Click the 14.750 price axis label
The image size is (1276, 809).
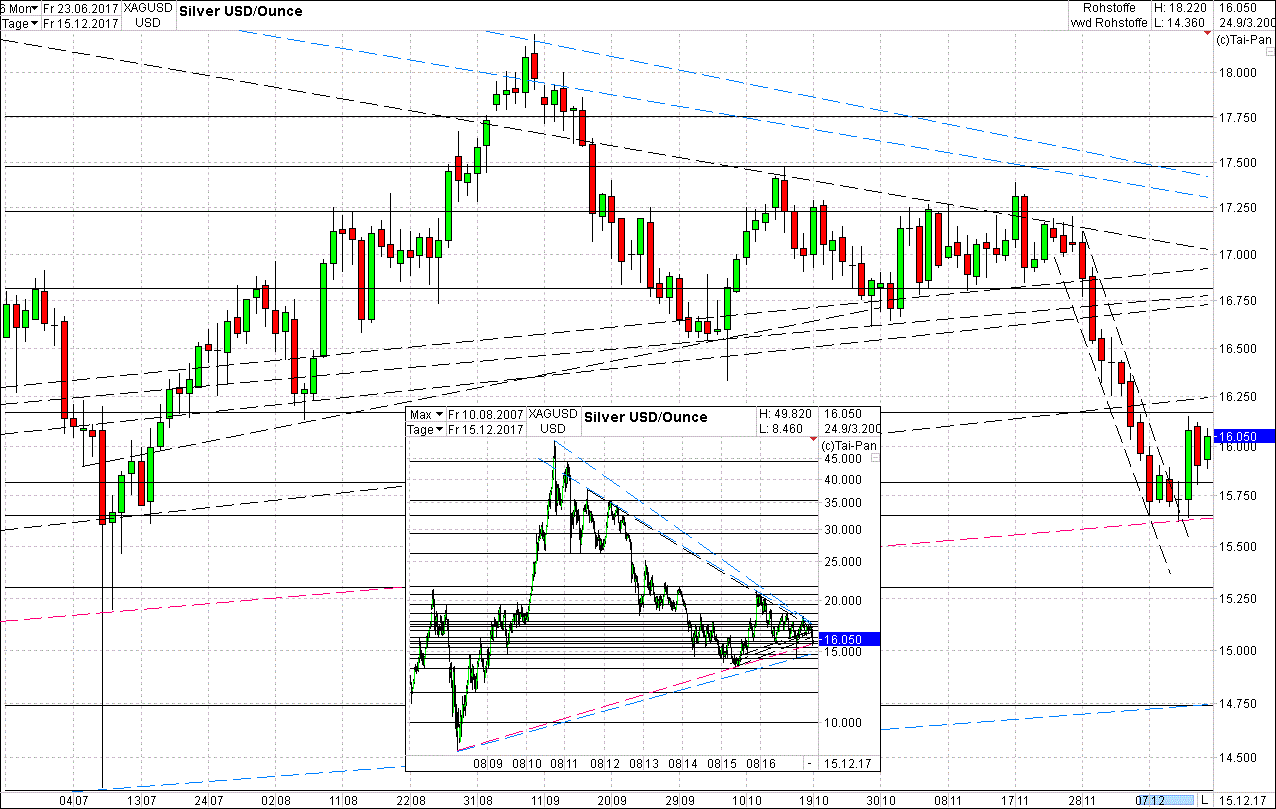click(1237, 704)
